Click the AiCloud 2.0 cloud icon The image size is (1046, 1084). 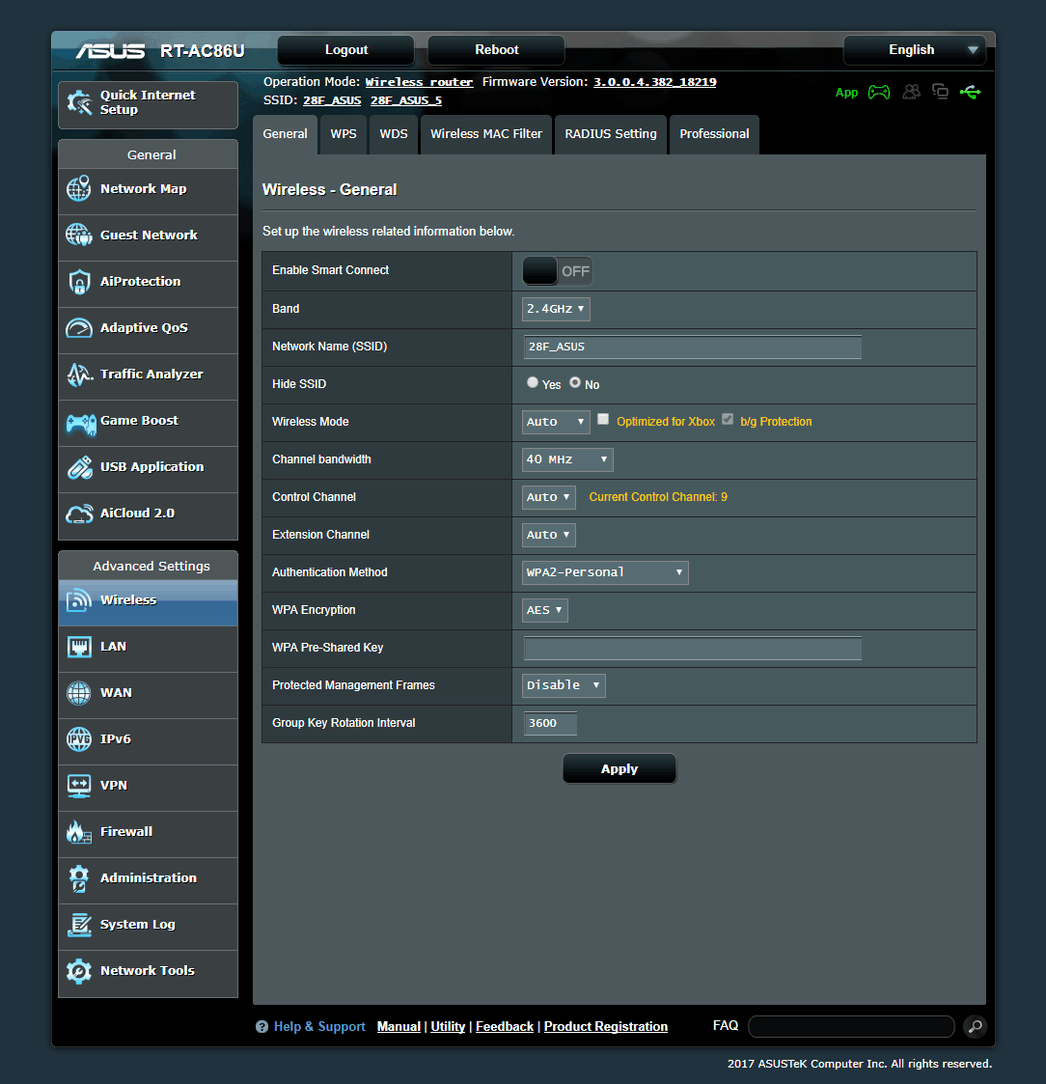(x=79, y=514)
